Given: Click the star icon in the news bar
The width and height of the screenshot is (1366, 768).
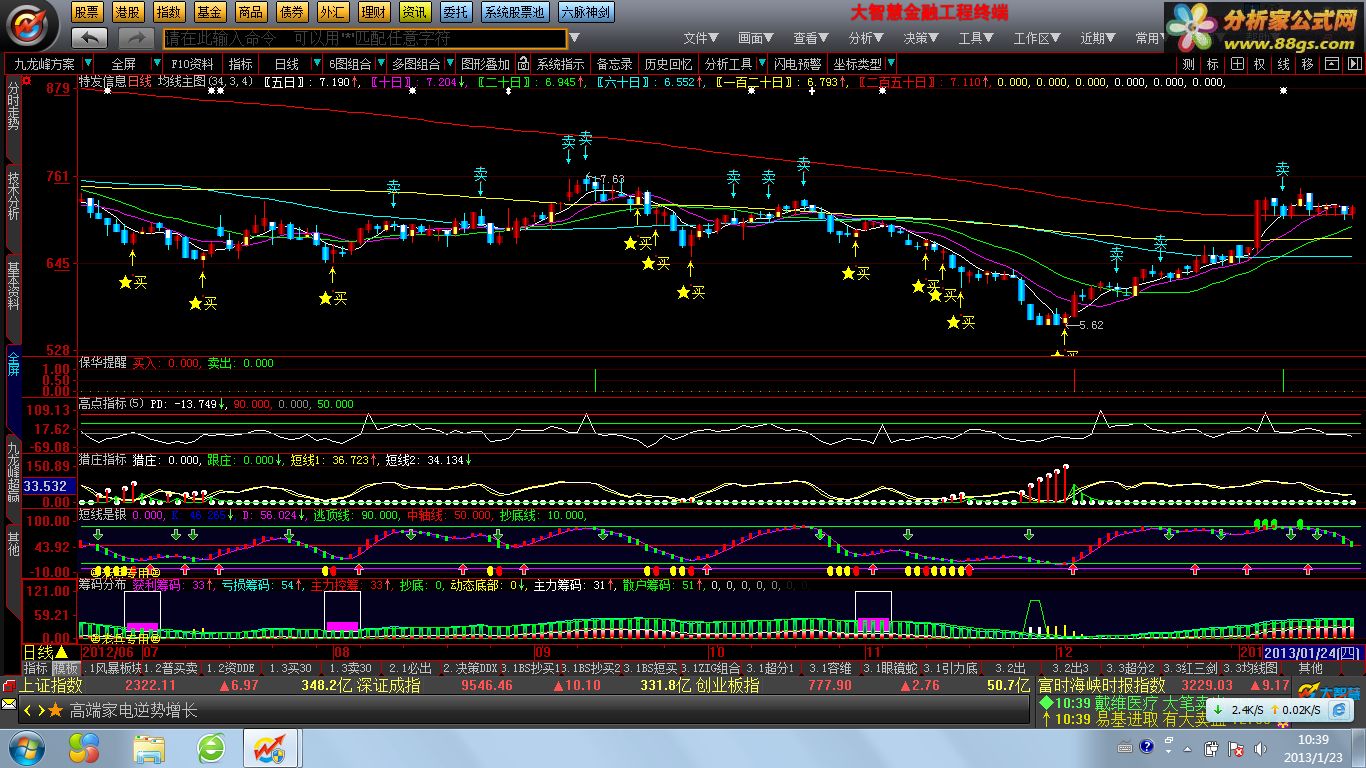Looking at the screenshot, I should 55,711.
